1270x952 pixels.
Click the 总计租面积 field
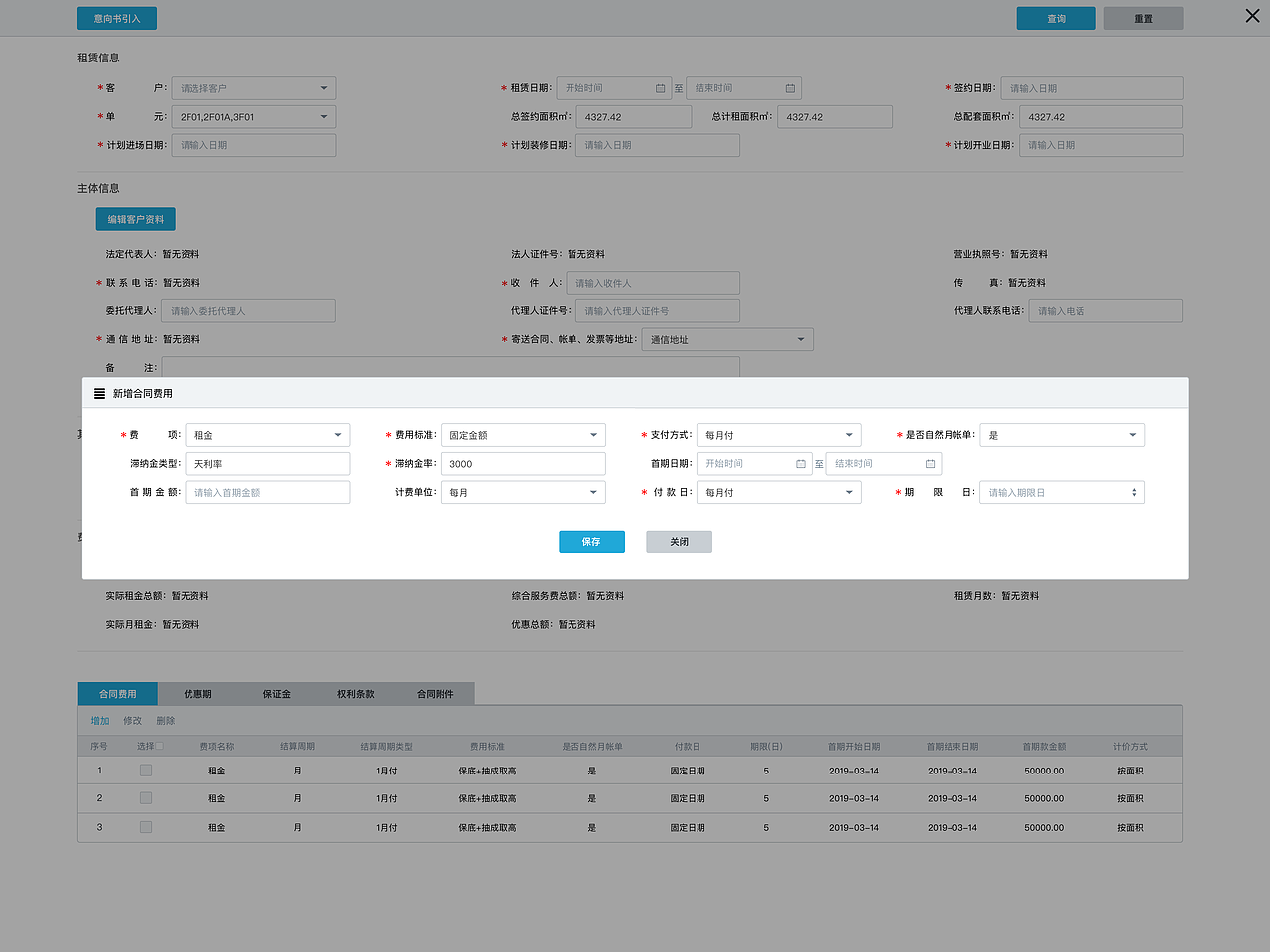(x=834, y=117)
